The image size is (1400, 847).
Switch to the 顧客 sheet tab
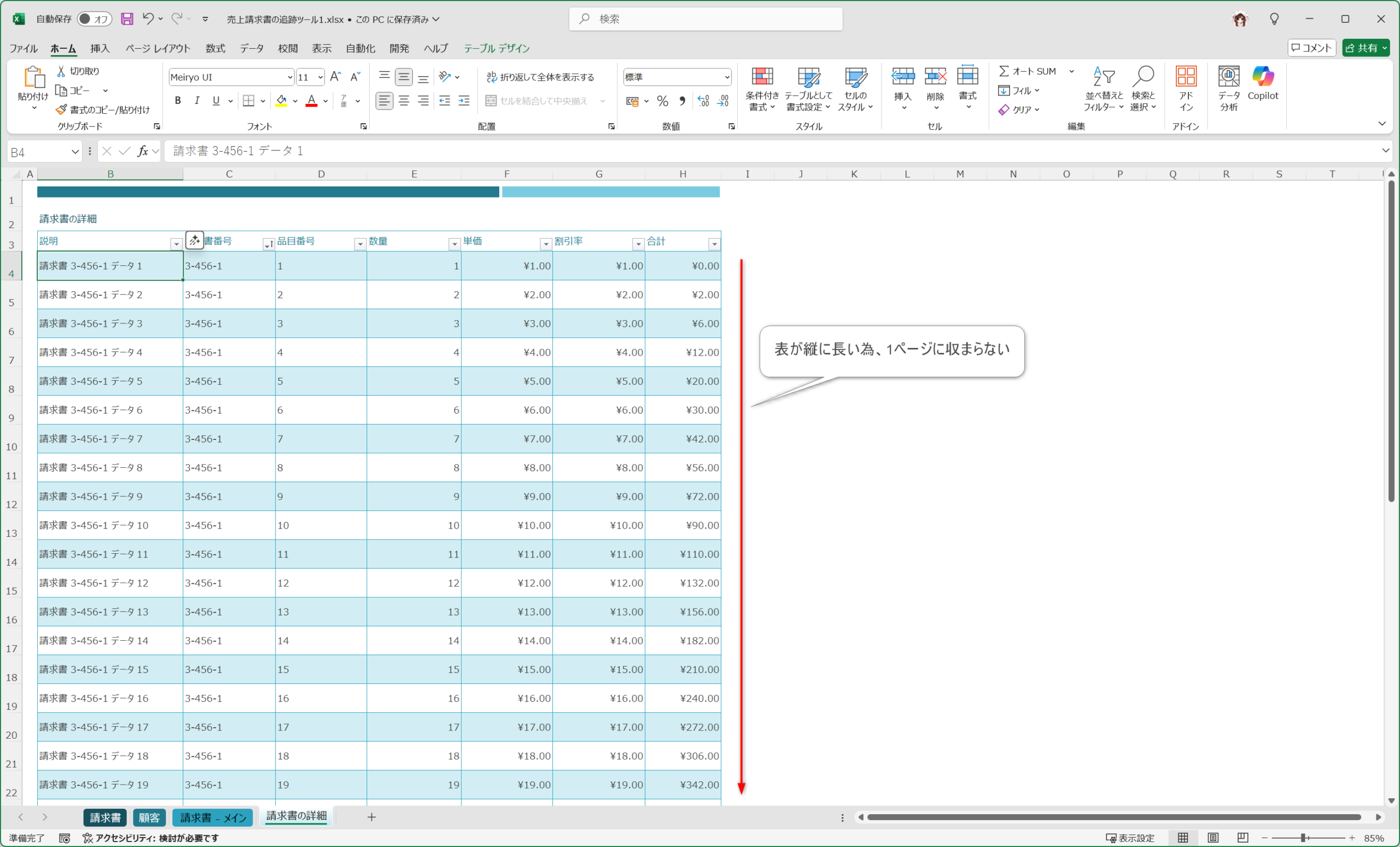pos(149,817)
